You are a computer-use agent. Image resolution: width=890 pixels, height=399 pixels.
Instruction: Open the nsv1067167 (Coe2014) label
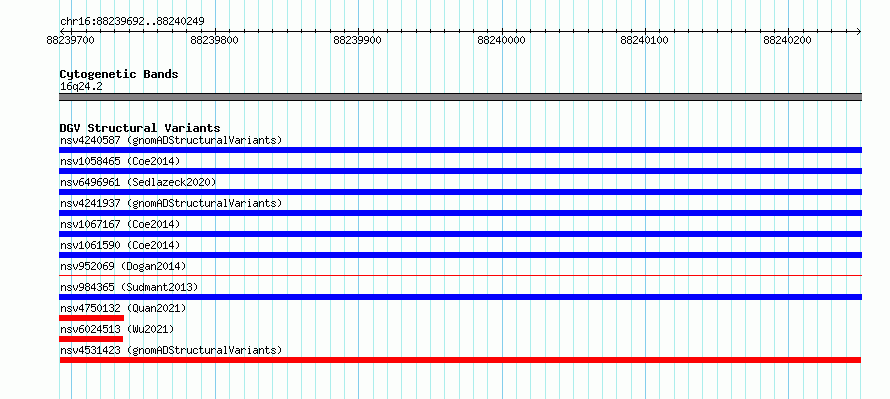(120, 224)
